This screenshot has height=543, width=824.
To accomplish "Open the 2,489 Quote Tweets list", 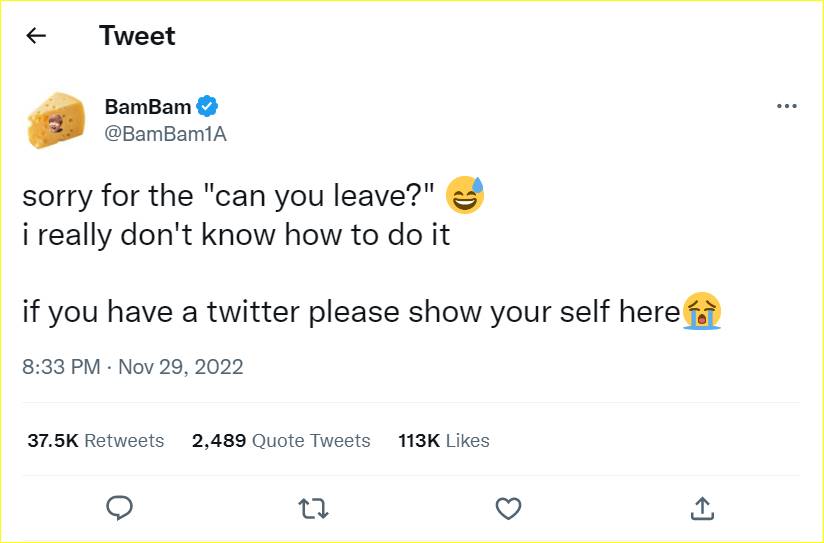I will [281, 440].
